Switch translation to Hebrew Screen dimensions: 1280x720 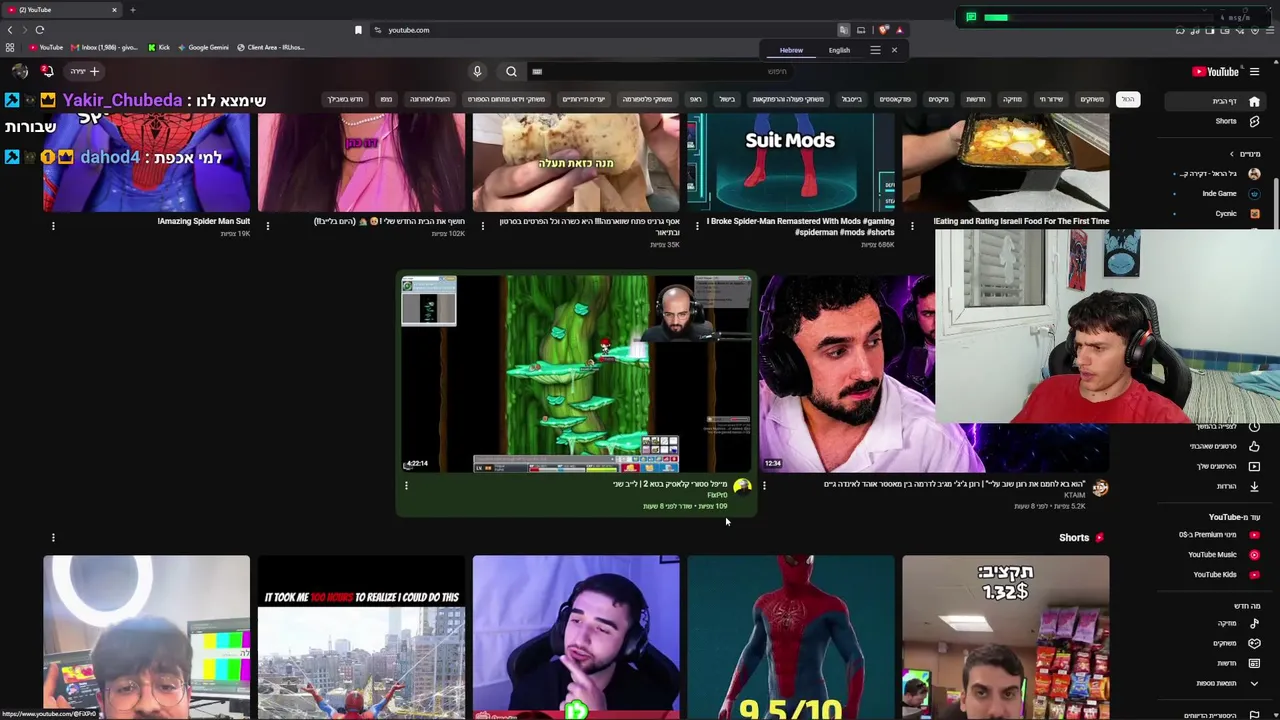(x=791, y=50)
